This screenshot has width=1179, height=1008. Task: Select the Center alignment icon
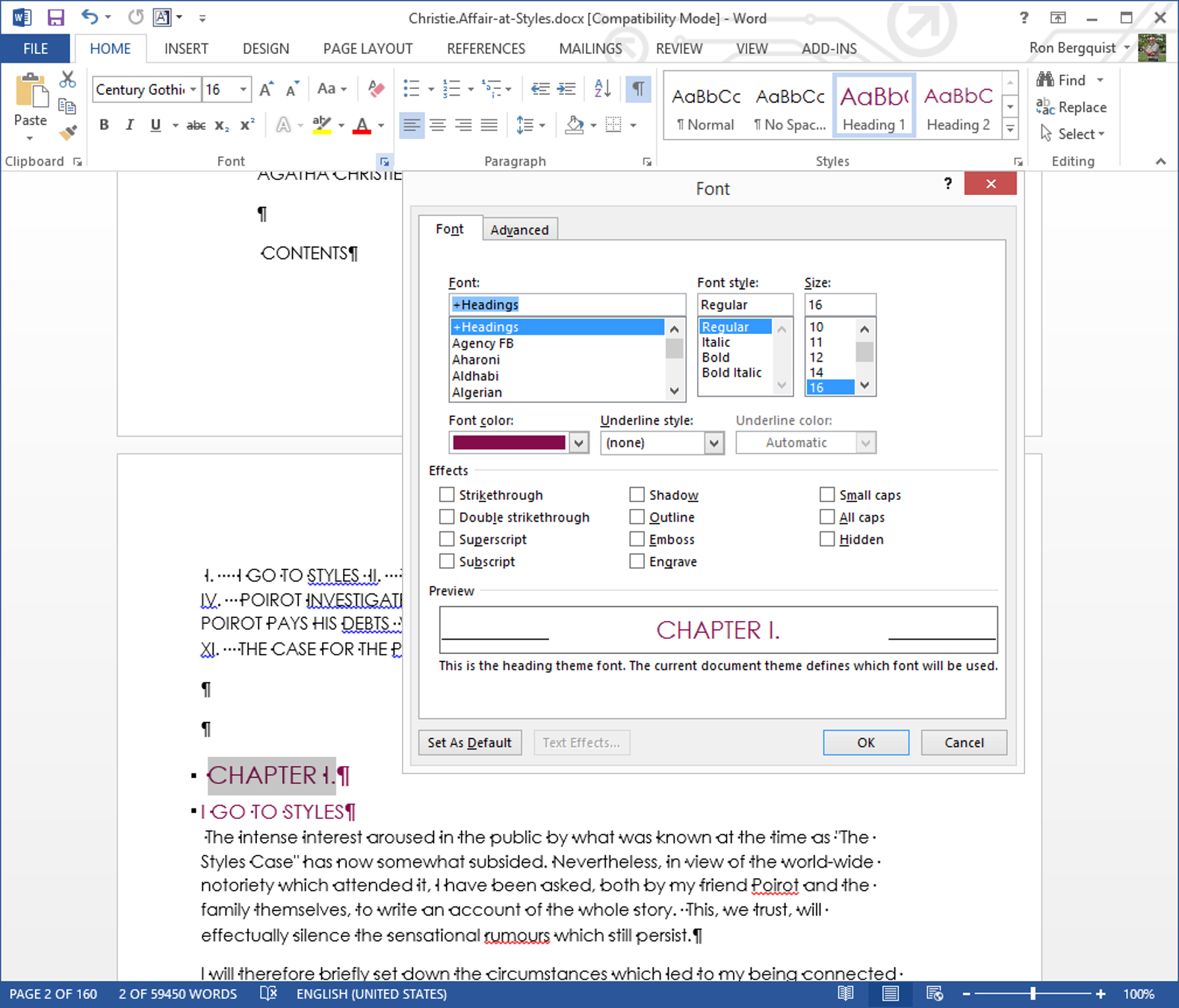(x=438, y=126)
